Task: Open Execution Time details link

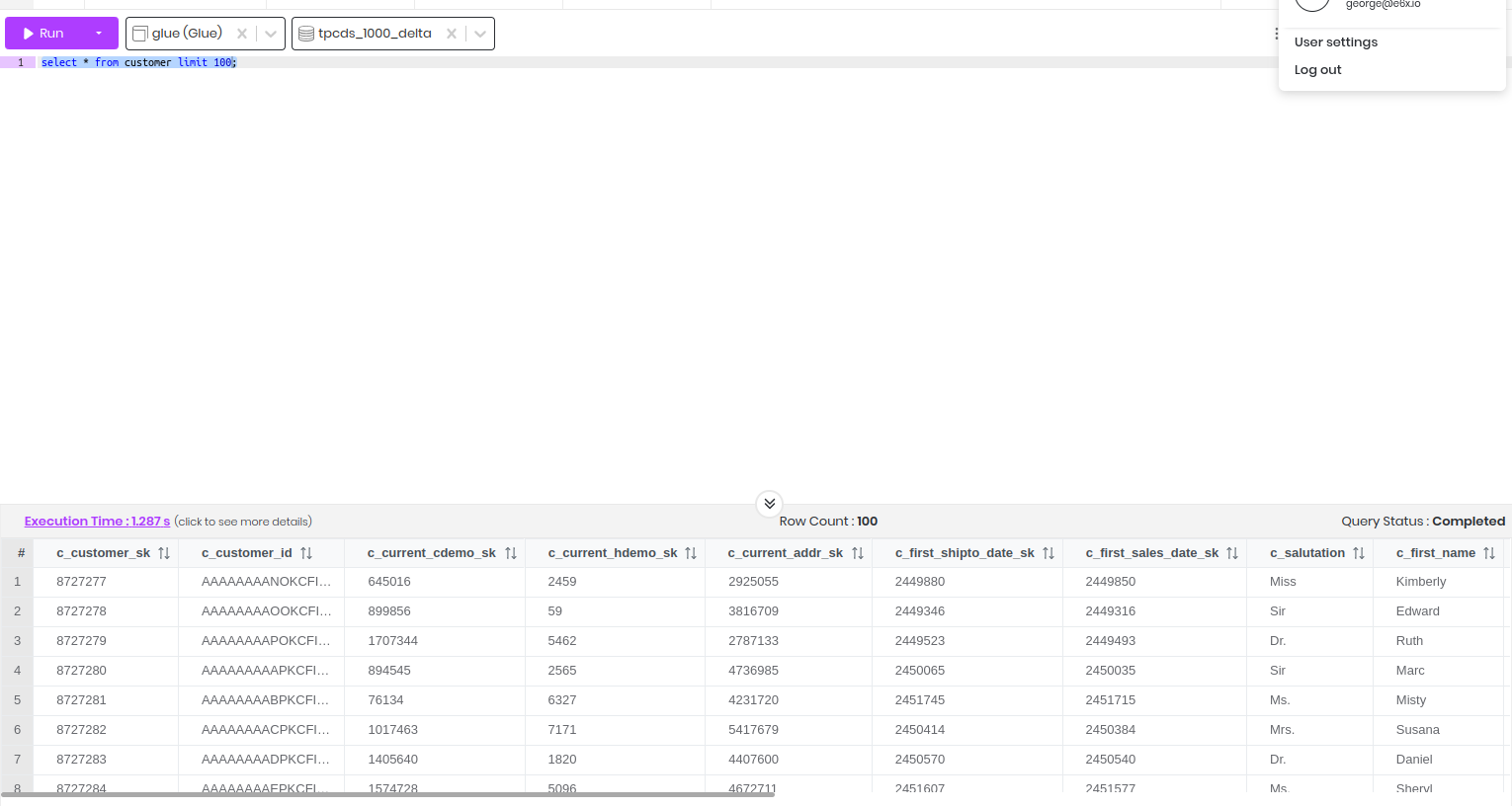Action: coord(97,522)
